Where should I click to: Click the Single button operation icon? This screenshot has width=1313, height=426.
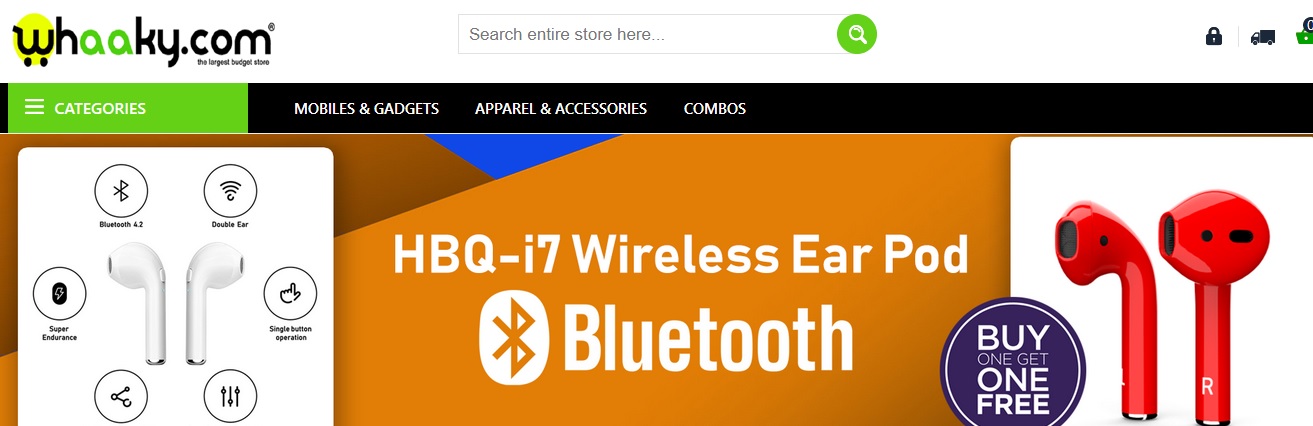point(290,294)
